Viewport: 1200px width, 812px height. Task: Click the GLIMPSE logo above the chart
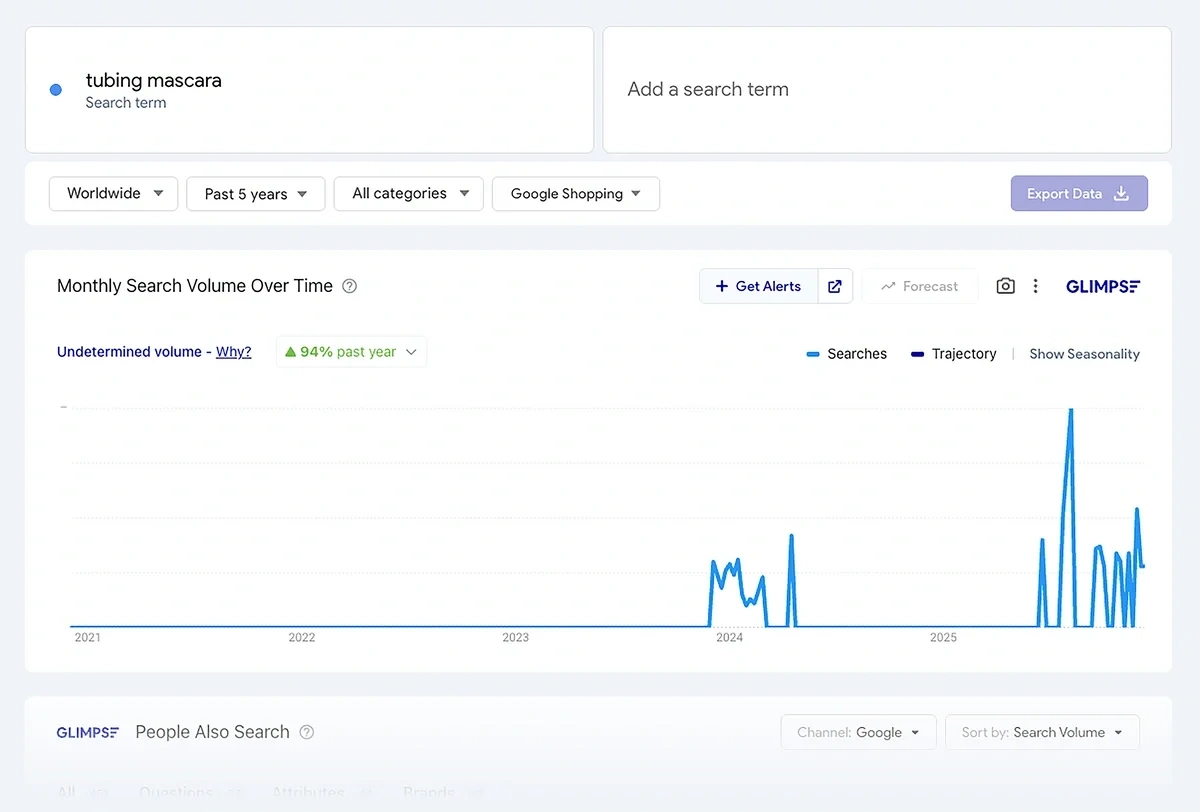pyautogui.click(x=1103, y=286)
